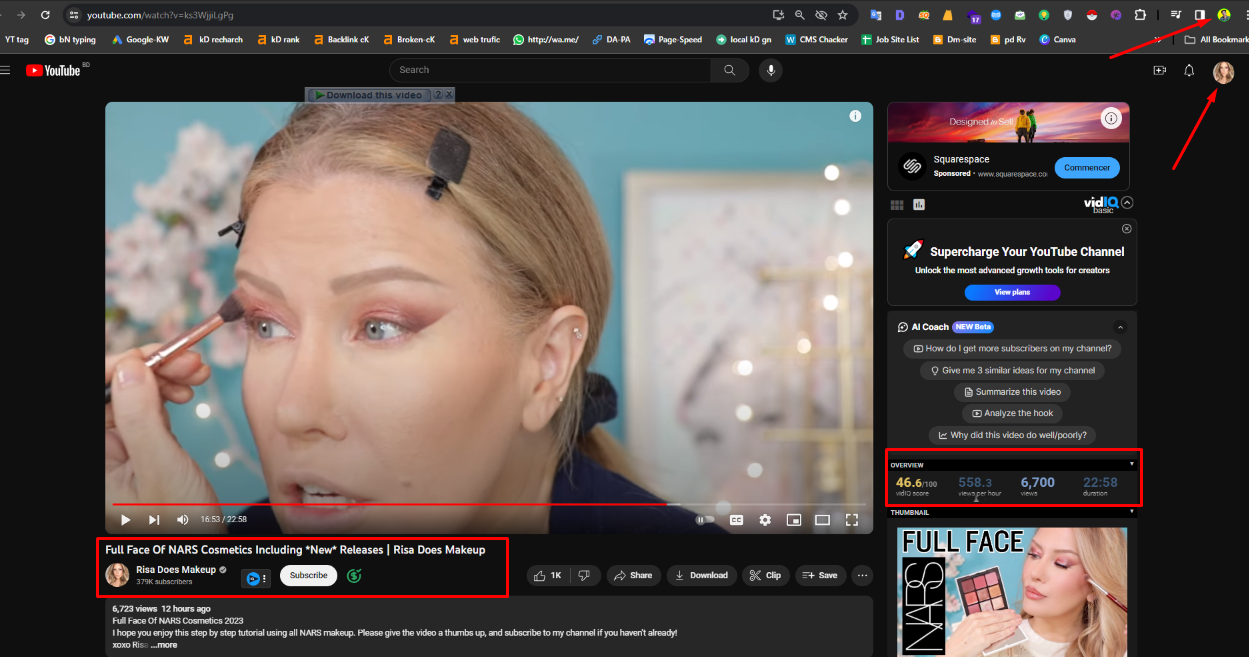The width and height of the screenshot is (1249, 657).
Task: Click the voice search microphone icon
Action: [x=769, y=70]
